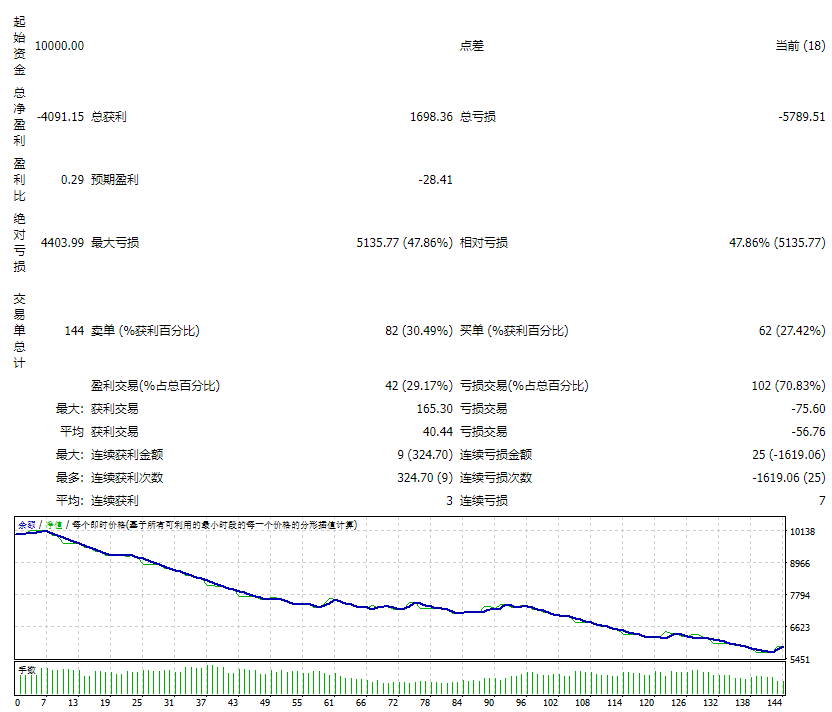This screenshot has height=712, width=832.
Task: Select the 卖单 statistic 82 (30.49%)
Action: pos(420,330)
